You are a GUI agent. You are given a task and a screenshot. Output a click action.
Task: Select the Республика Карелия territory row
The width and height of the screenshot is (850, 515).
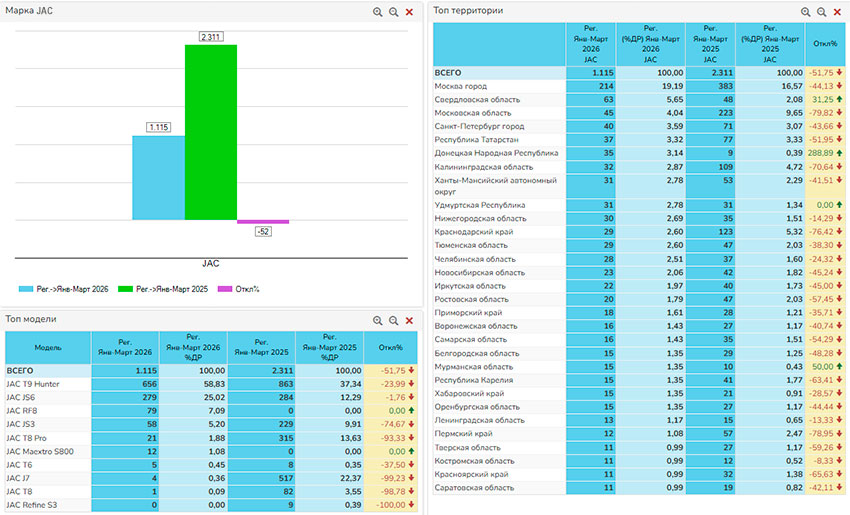(x=639, y=379)
